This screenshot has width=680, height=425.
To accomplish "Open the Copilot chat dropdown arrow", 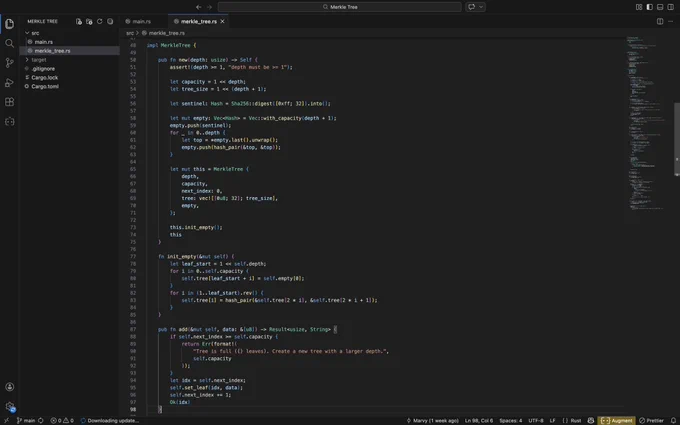I will (x=481, y=7).
